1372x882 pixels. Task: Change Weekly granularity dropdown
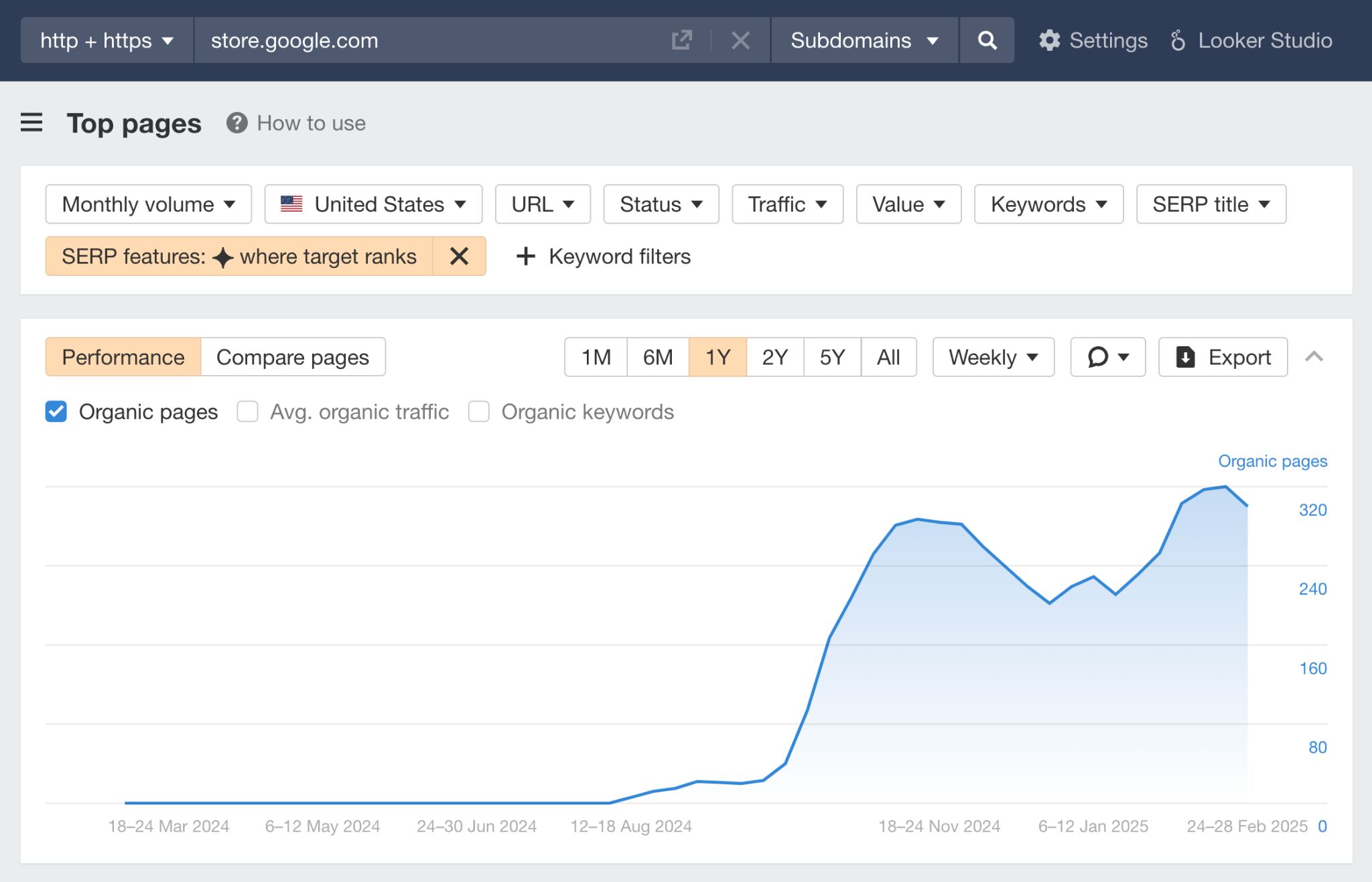point(992,357)
